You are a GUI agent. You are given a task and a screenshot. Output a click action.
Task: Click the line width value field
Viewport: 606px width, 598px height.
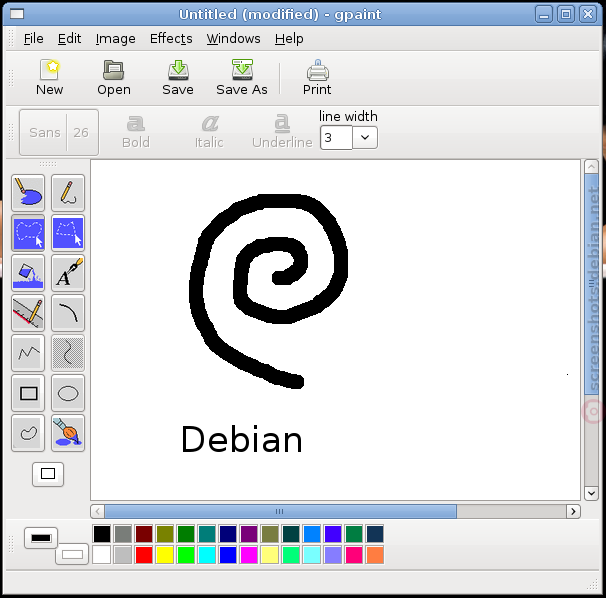point(336,138)
